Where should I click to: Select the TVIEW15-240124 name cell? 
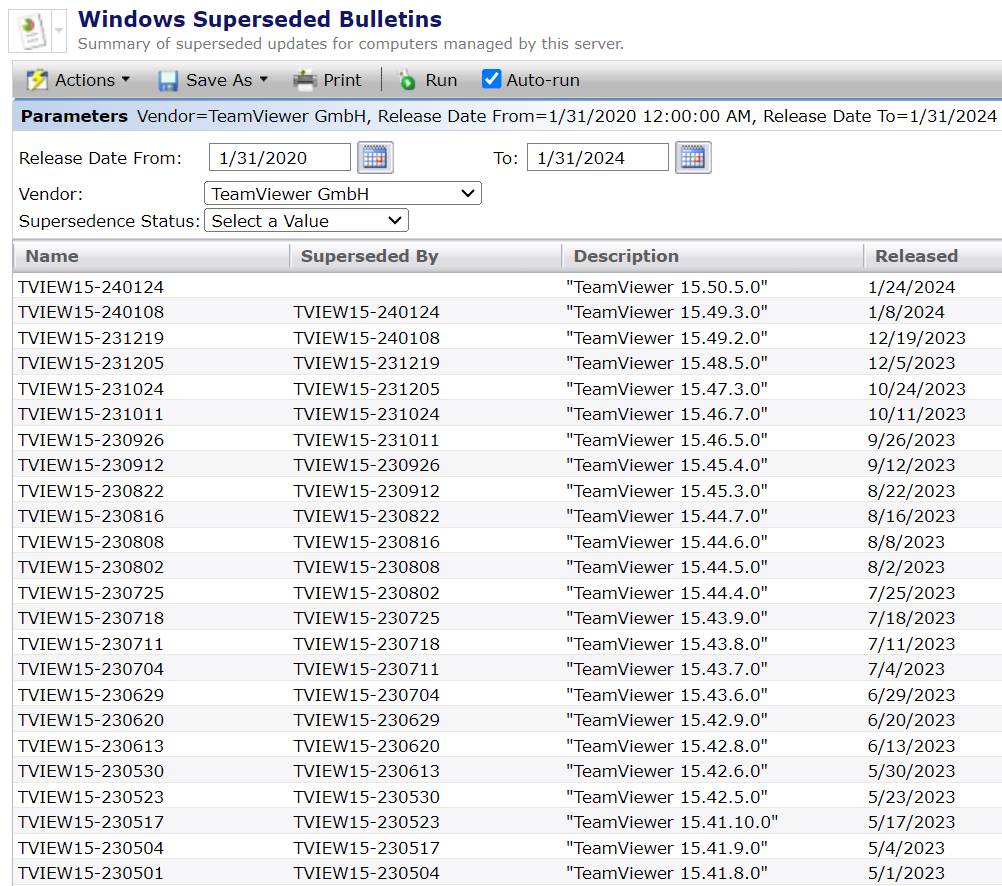point(91,287)
